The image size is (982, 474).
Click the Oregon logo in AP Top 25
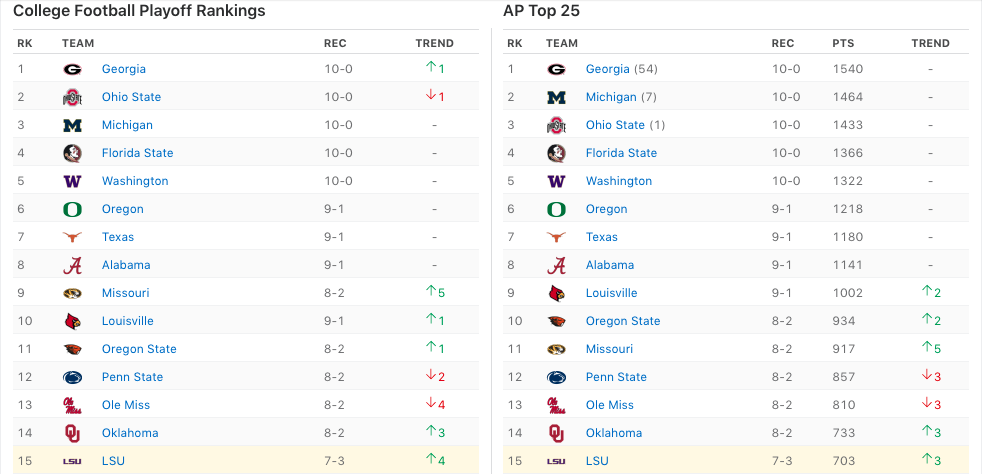pyautogui.click(x=557, y=209)
